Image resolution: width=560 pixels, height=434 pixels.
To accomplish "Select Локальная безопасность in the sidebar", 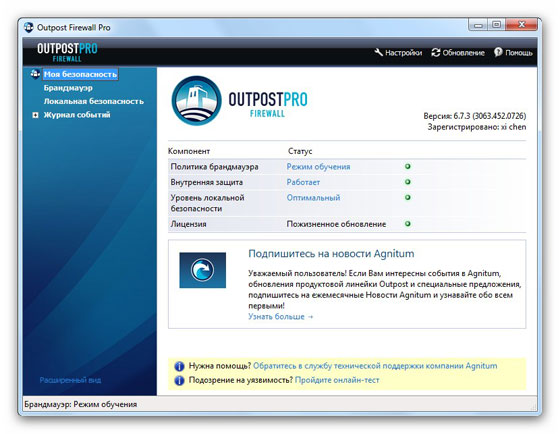I will (94, 101).
